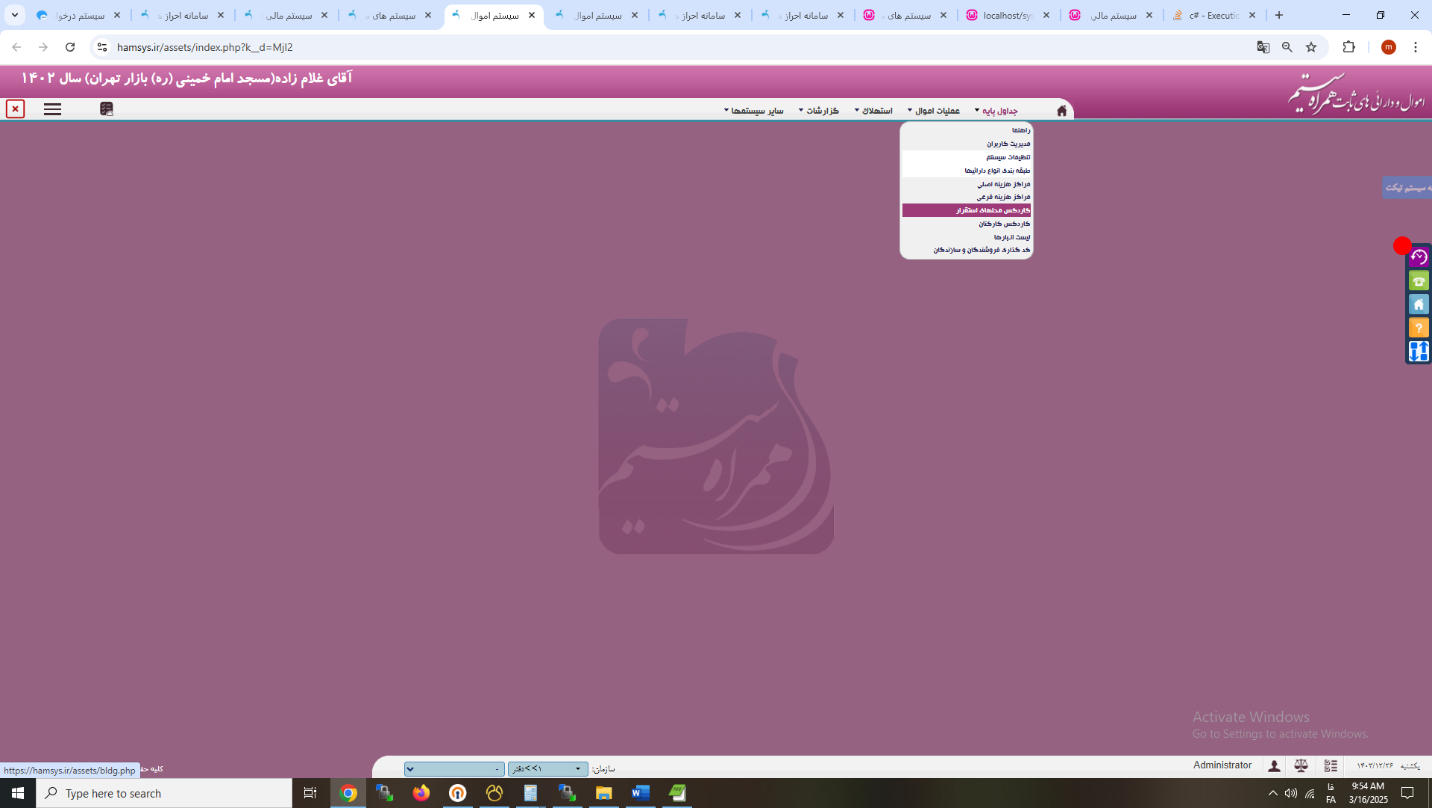Click the home icon in the menu bar
Screen dimensions: 1432x808
[1061, 111]
